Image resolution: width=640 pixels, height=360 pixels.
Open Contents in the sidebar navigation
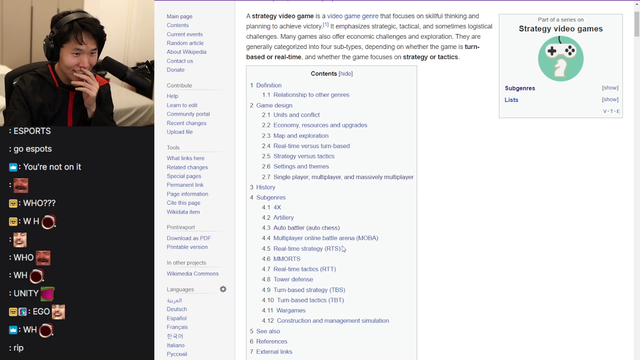(178, 25)
